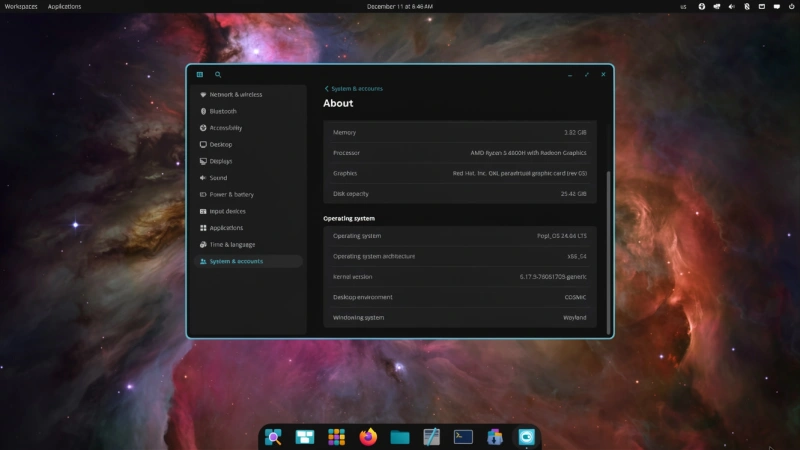This screenshot has width=800, height=450.
Task: Open the dock application grid icon
Action: [x=336, y=437]
